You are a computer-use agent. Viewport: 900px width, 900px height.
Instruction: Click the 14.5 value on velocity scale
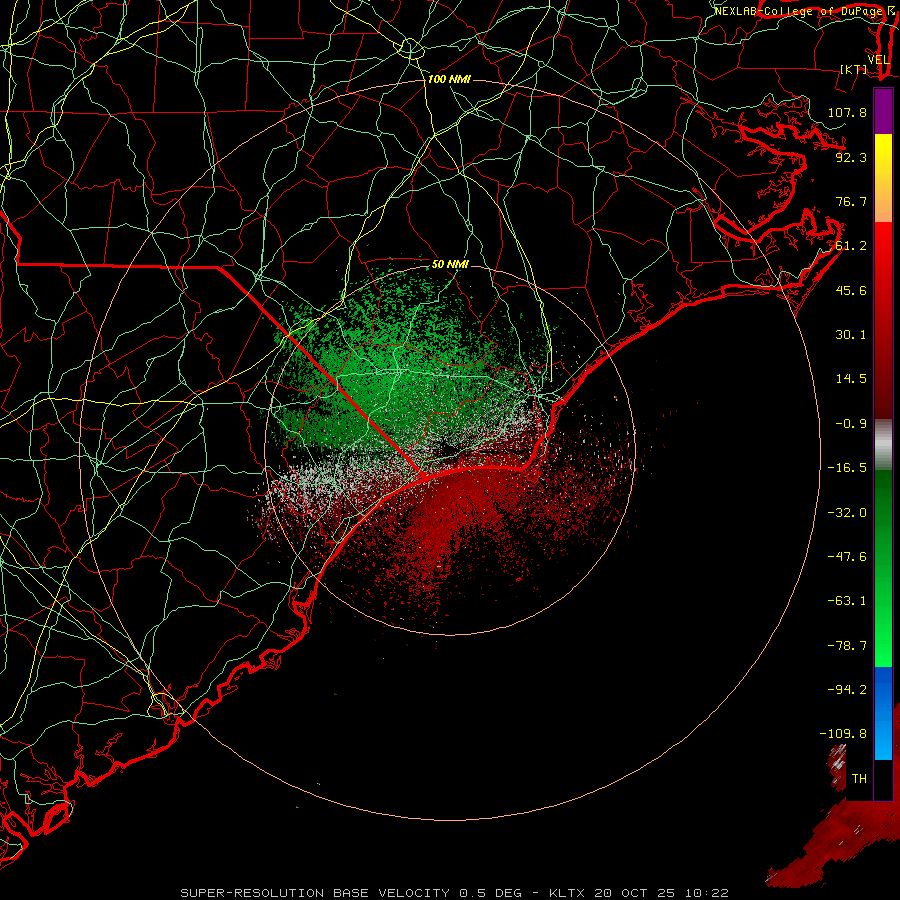coord(851,379)
